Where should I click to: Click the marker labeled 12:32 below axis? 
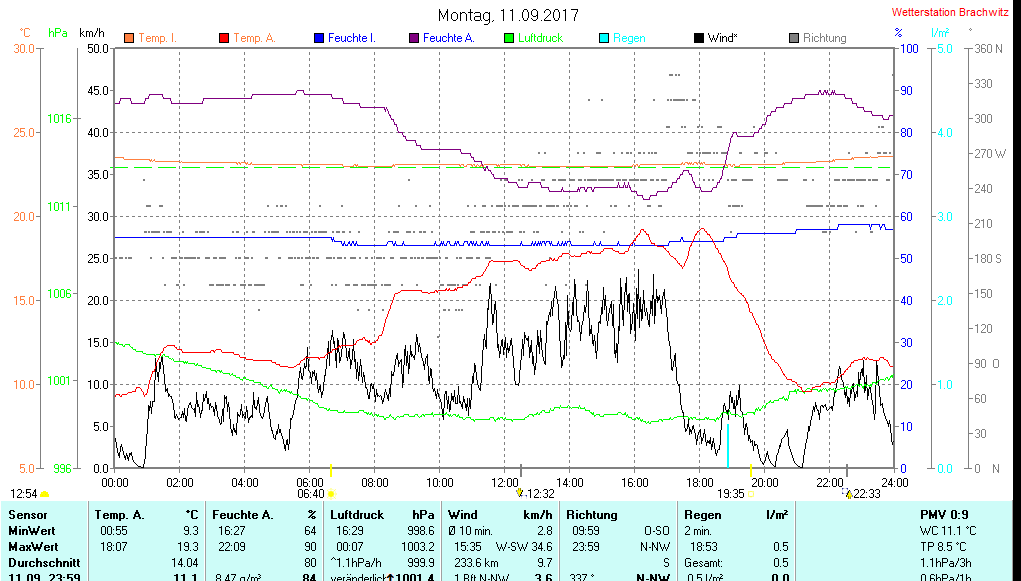[x=520, y=493]
